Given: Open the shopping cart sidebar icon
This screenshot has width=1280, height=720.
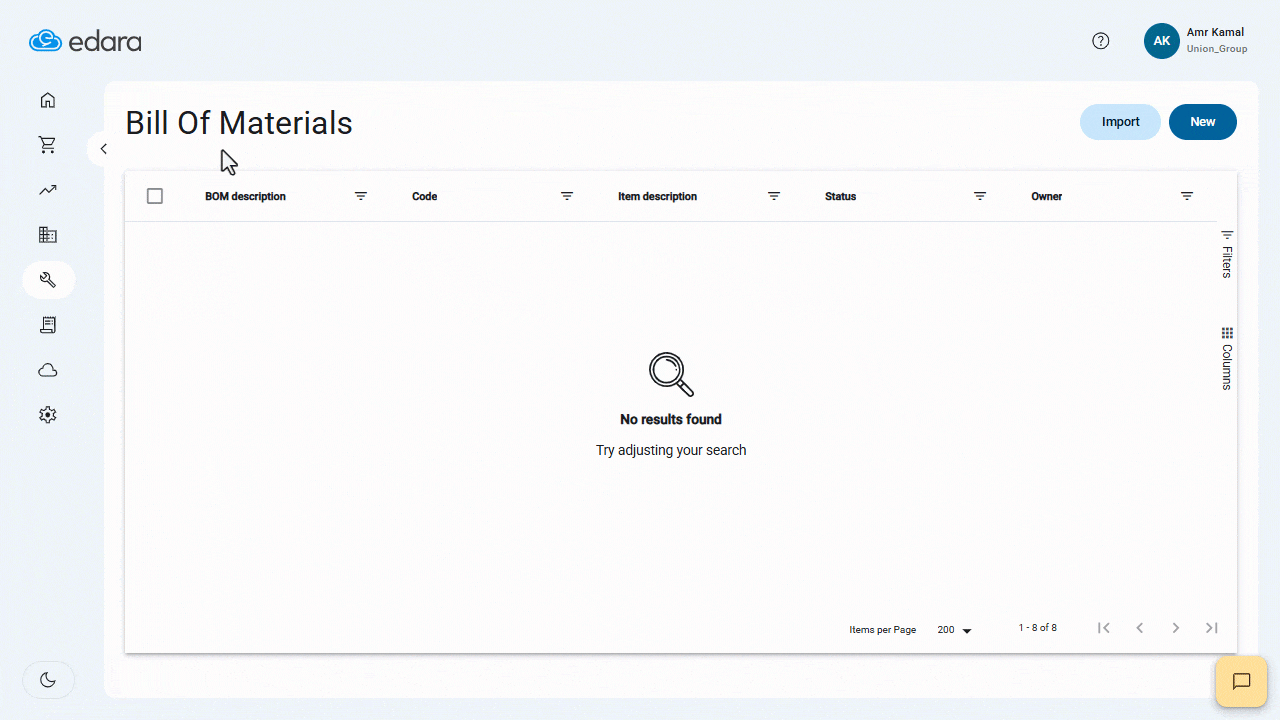Looking at the screenshot, I should pyautogui.click(x=48, y=145).
